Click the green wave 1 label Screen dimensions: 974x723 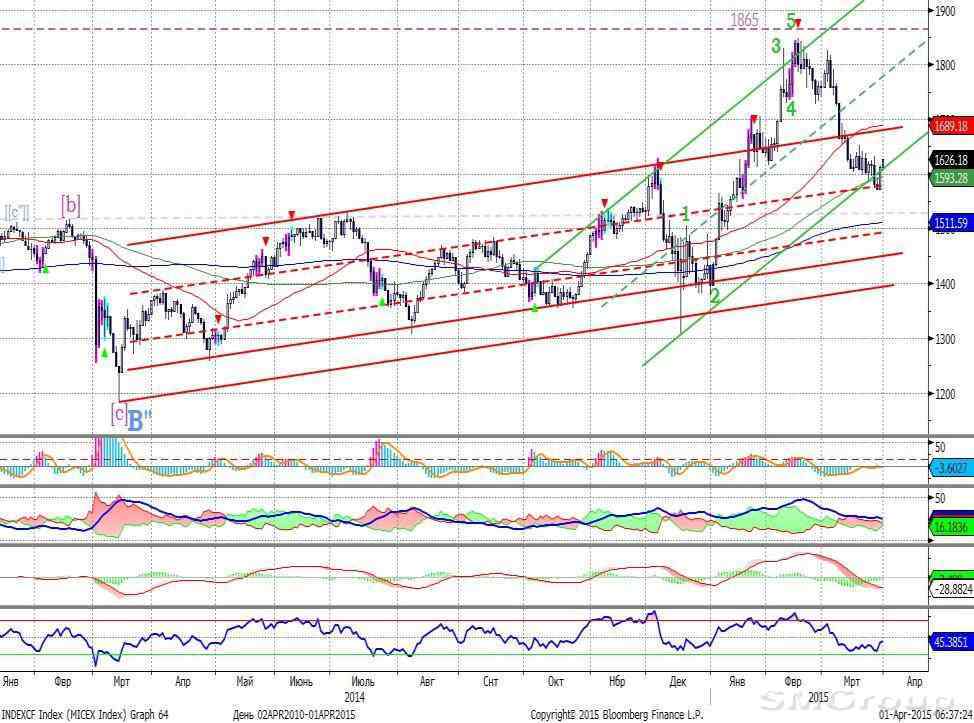[685, 215]
